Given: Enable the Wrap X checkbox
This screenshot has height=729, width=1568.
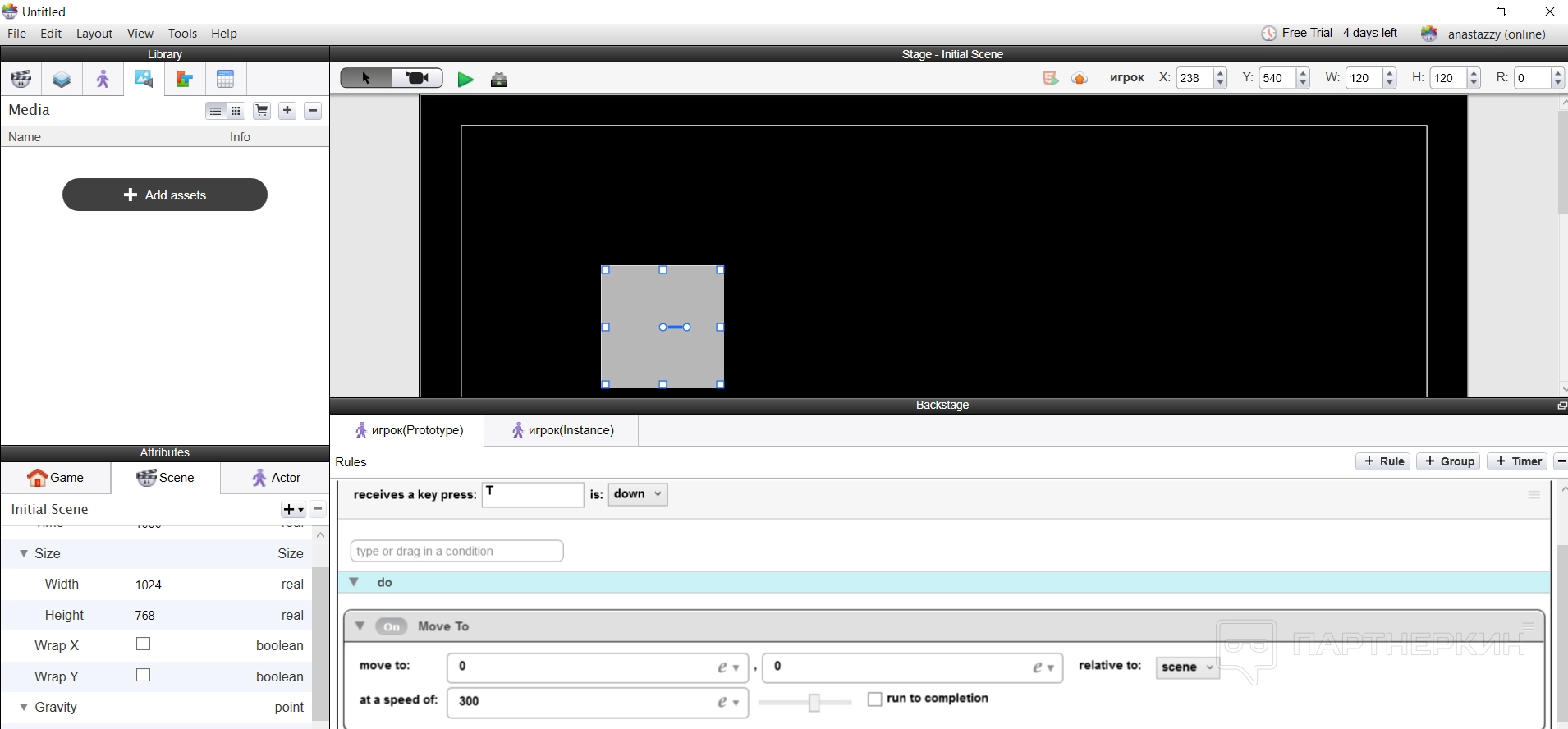Looking at the screenshot, I should 144,644.
